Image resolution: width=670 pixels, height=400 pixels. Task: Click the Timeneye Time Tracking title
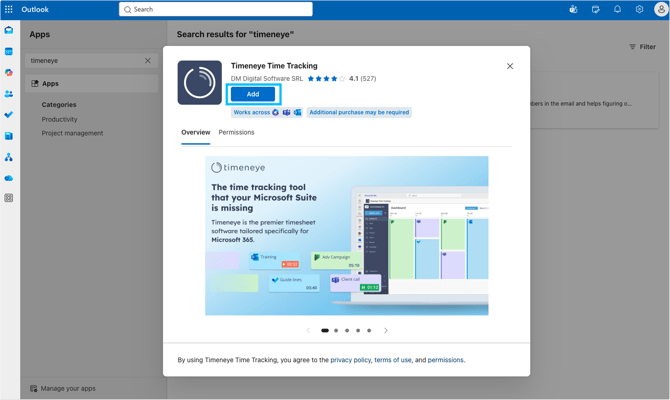click(274, 66)
